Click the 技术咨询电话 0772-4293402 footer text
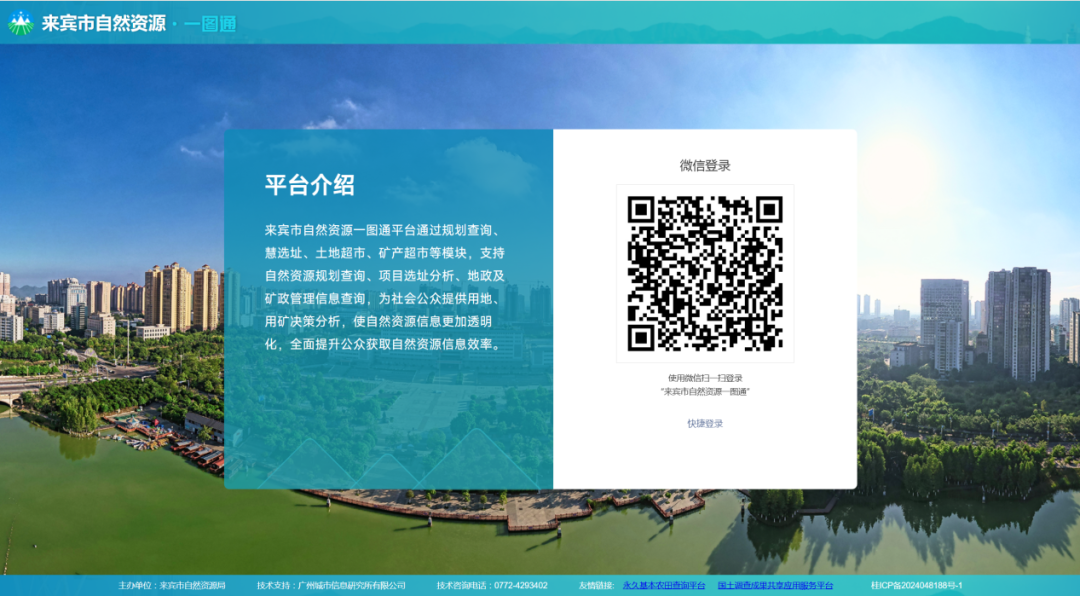 492,586
